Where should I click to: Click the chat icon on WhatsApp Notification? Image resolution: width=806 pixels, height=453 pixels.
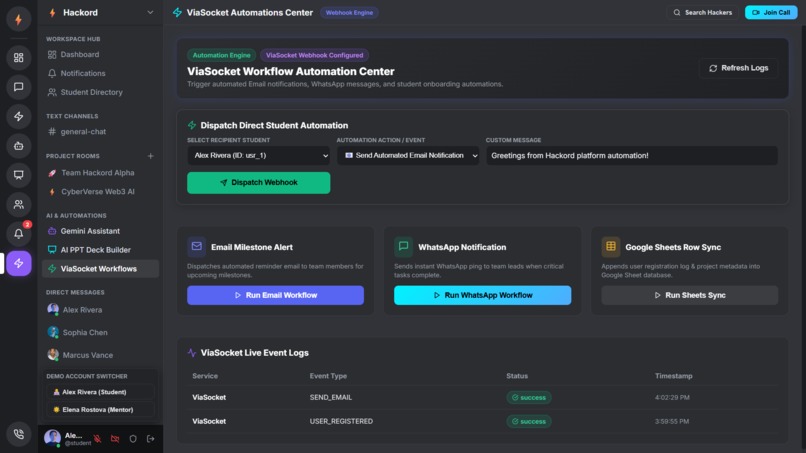[404, 247]
